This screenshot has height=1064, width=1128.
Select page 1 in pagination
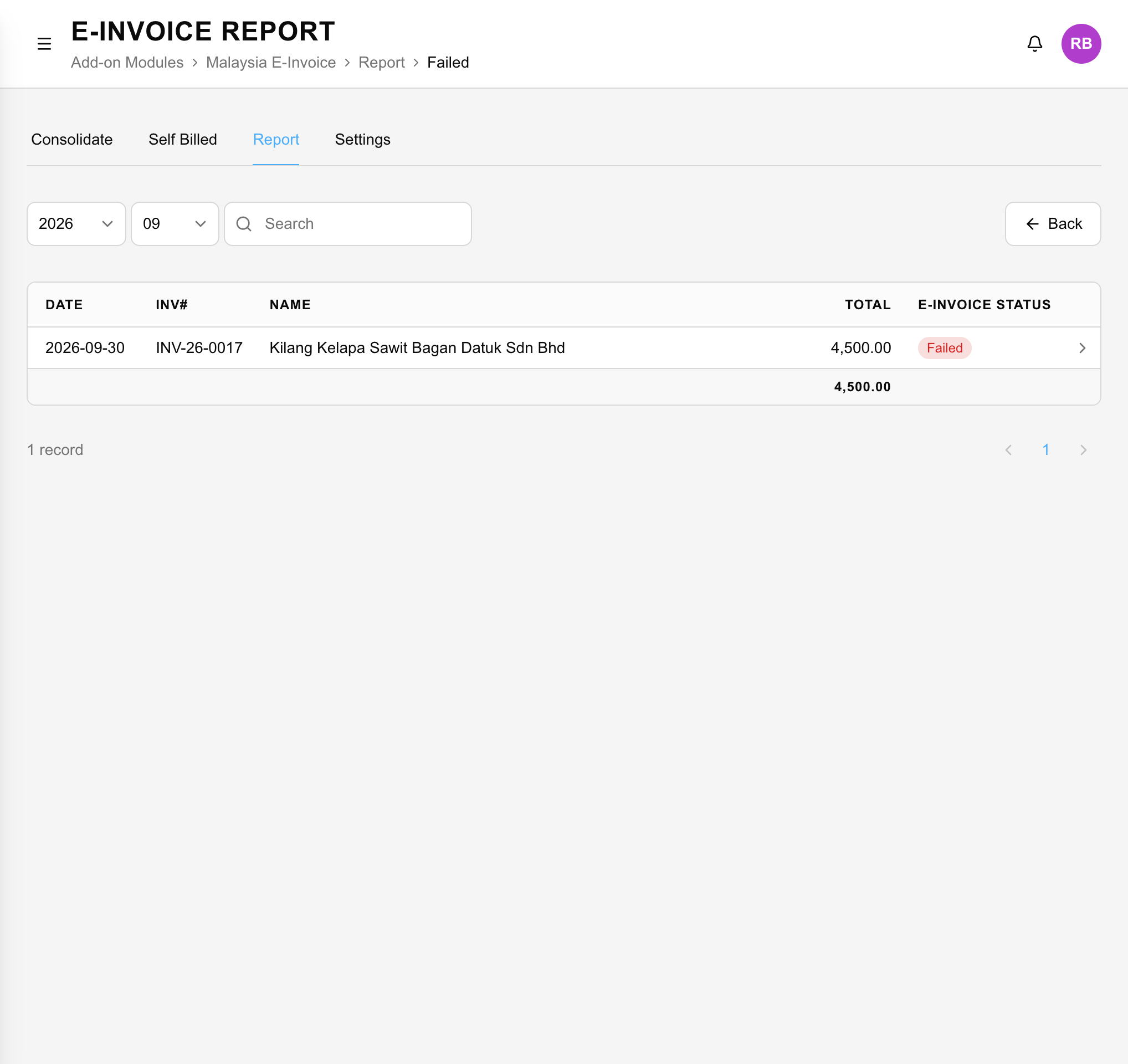point(1045,450)
